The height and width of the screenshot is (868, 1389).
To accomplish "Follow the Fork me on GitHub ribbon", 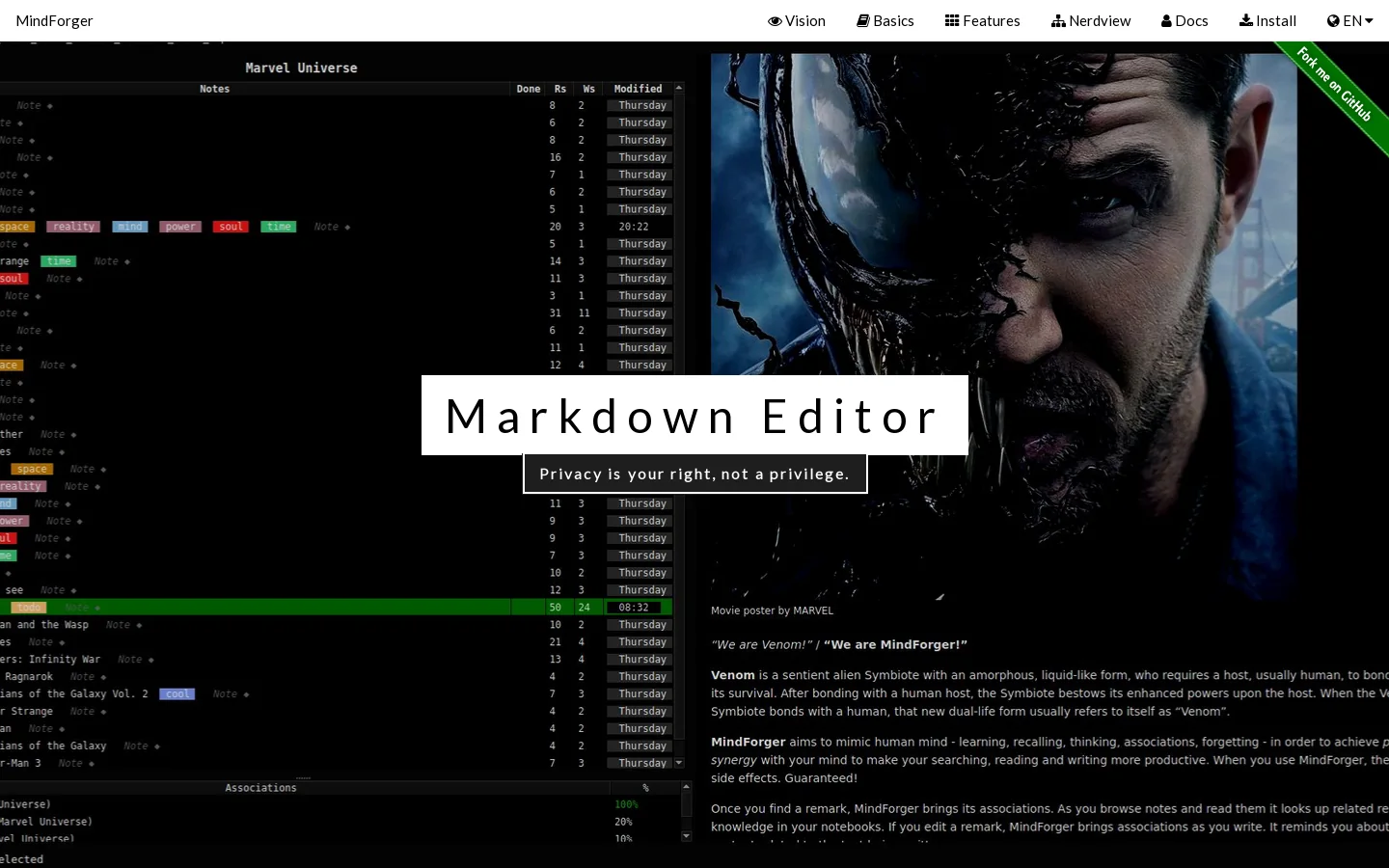I will [1335, 84].
